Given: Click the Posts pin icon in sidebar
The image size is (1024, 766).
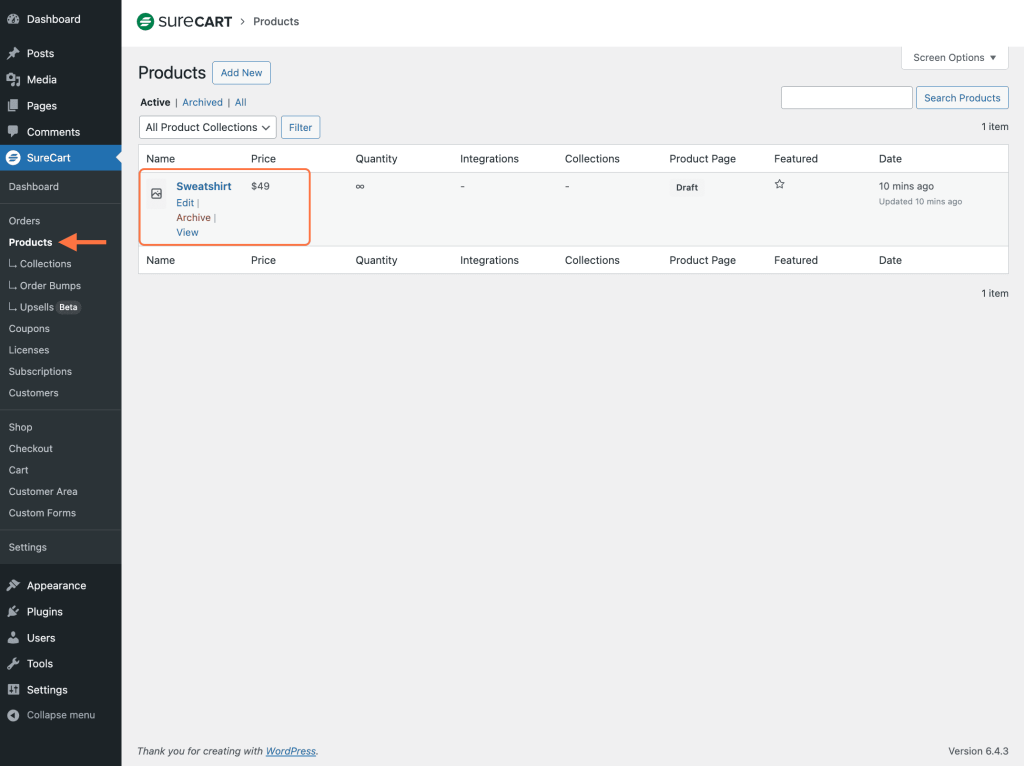Looking at the screenshot, I should pyautogui.click(x=13, y=54).
